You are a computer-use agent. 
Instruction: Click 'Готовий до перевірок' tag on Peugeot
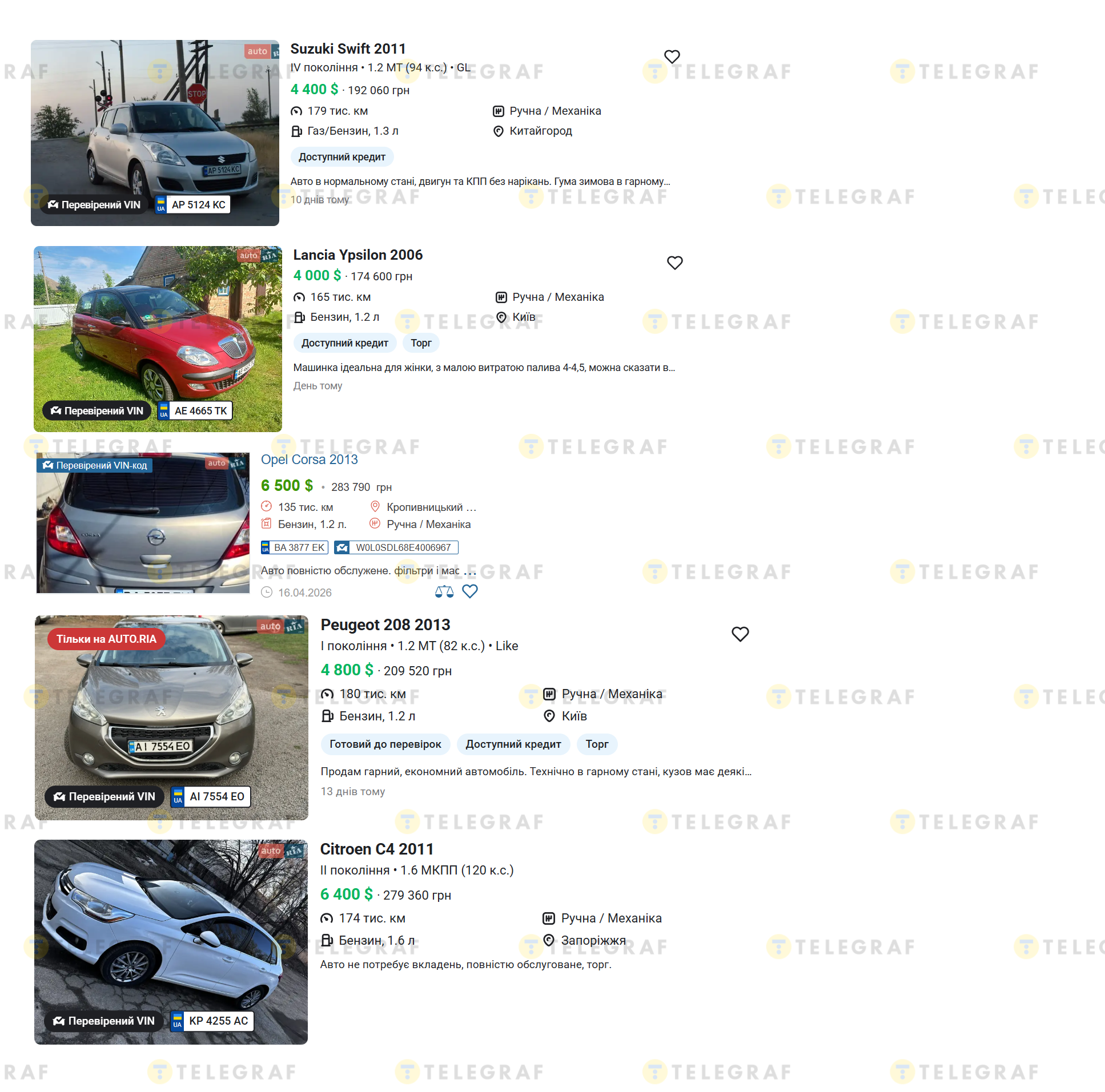(385, 743)
